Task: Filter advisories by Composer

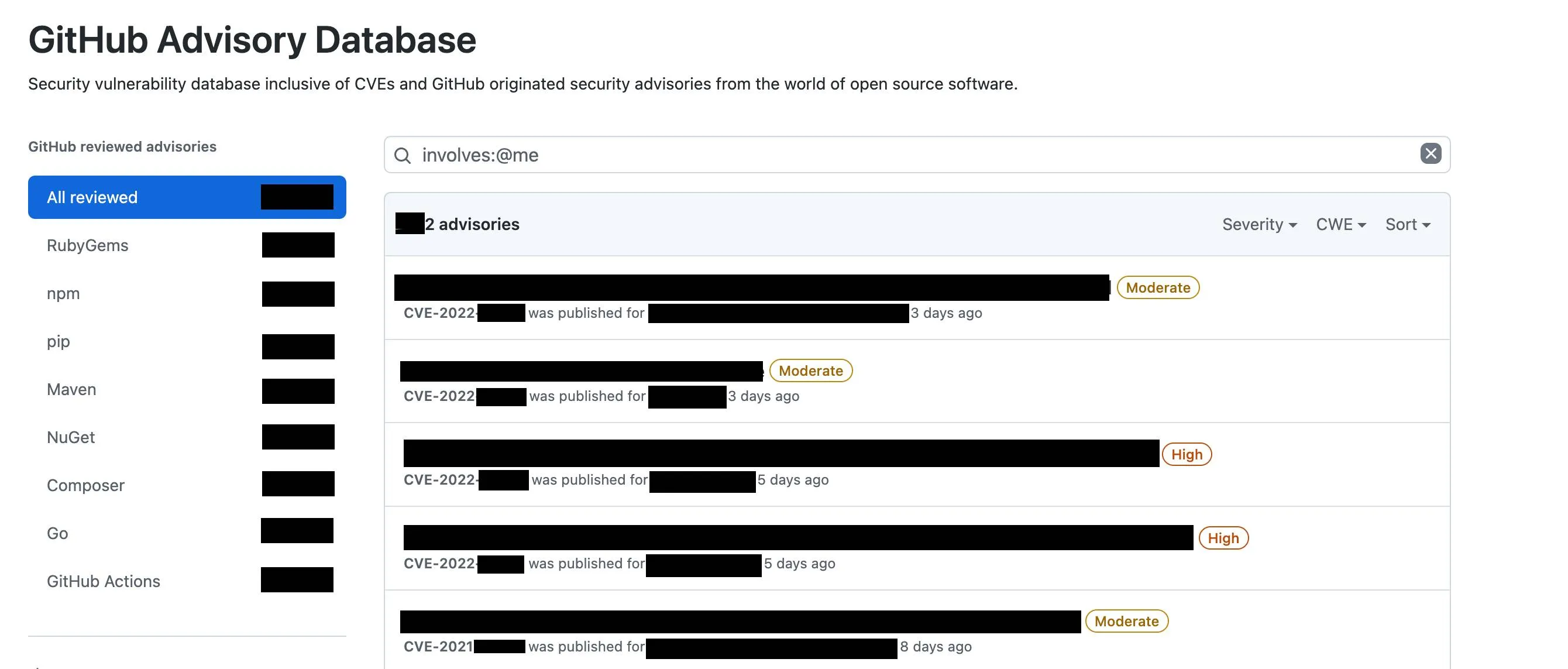Action: (x=85, y=485)
